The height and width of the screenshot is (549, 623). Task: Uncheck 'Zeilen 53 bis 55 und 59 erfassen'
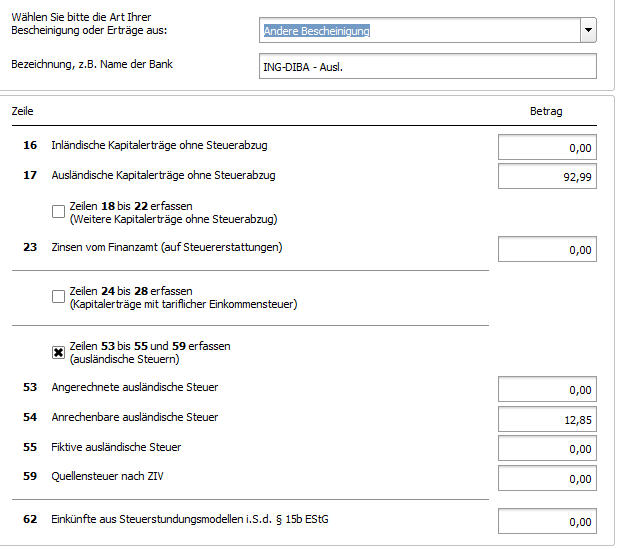point(58,352)
